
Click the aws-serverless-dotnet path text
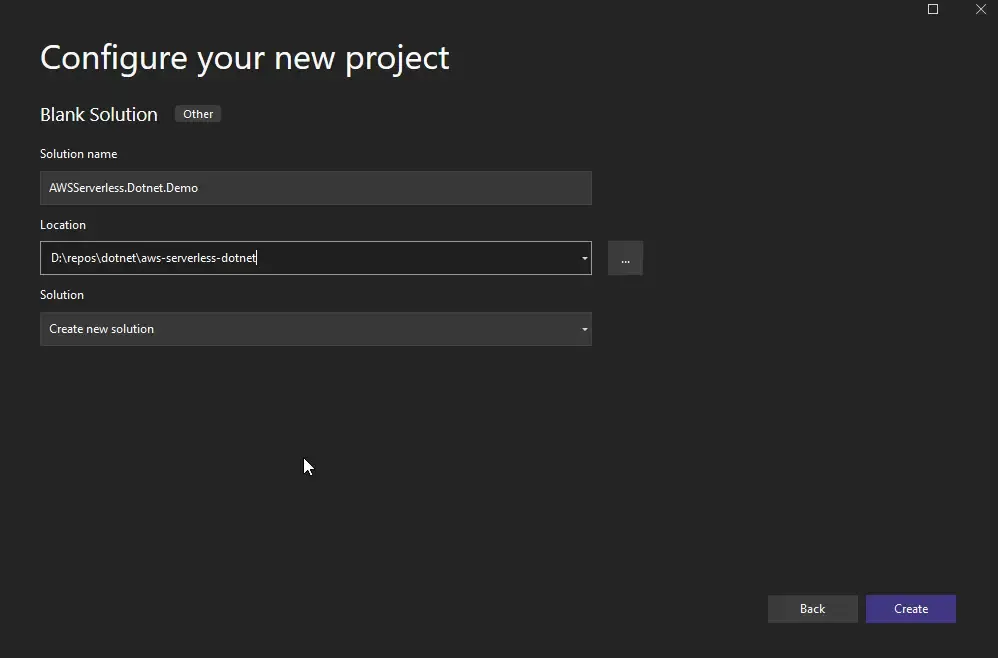(153, 258)
